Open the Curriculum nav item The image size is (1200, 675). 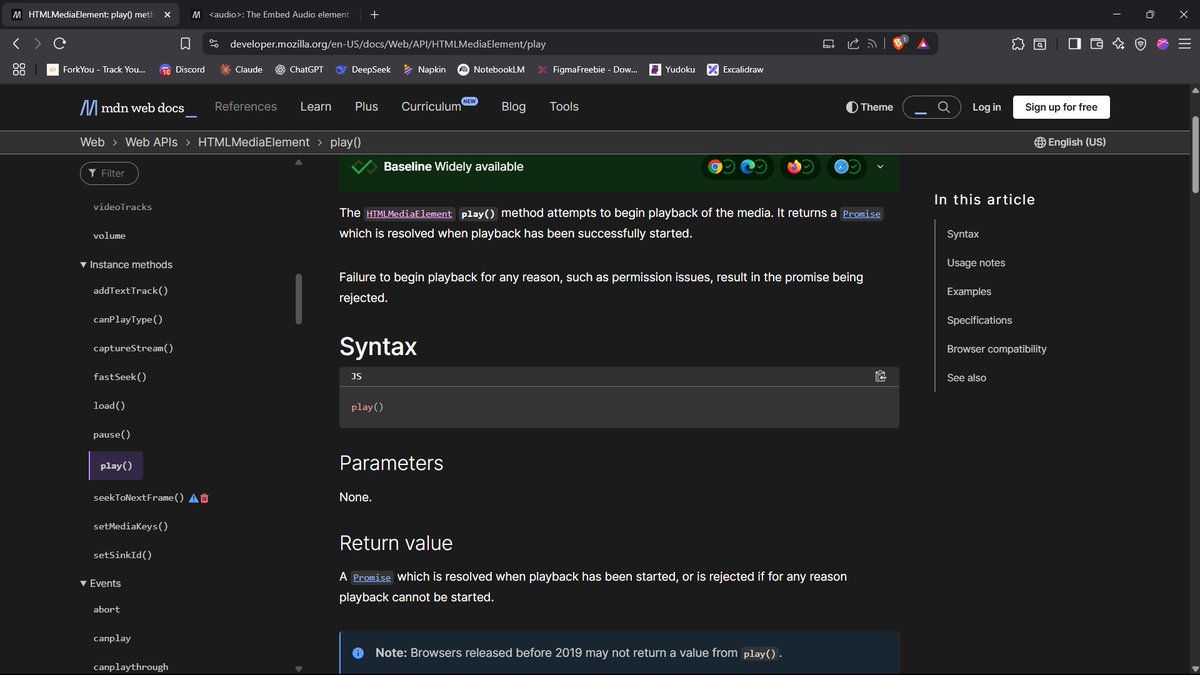coord(440,106)
